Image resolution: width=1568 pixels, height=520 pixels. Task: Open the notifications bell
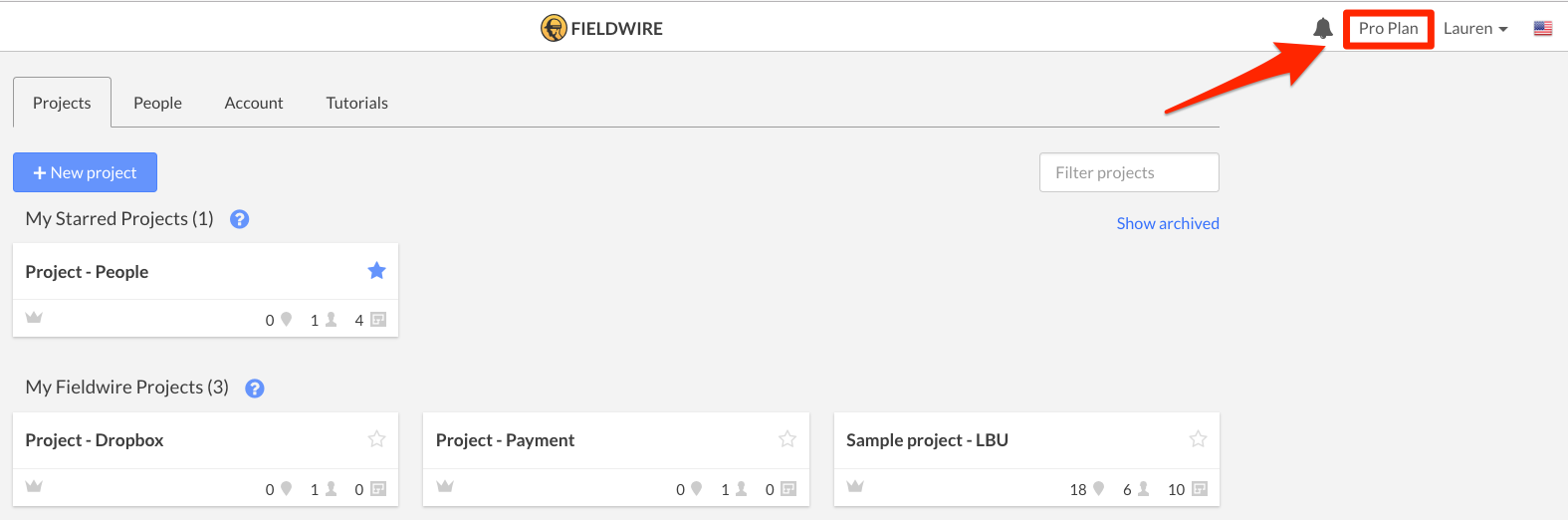coord(1322,28)
